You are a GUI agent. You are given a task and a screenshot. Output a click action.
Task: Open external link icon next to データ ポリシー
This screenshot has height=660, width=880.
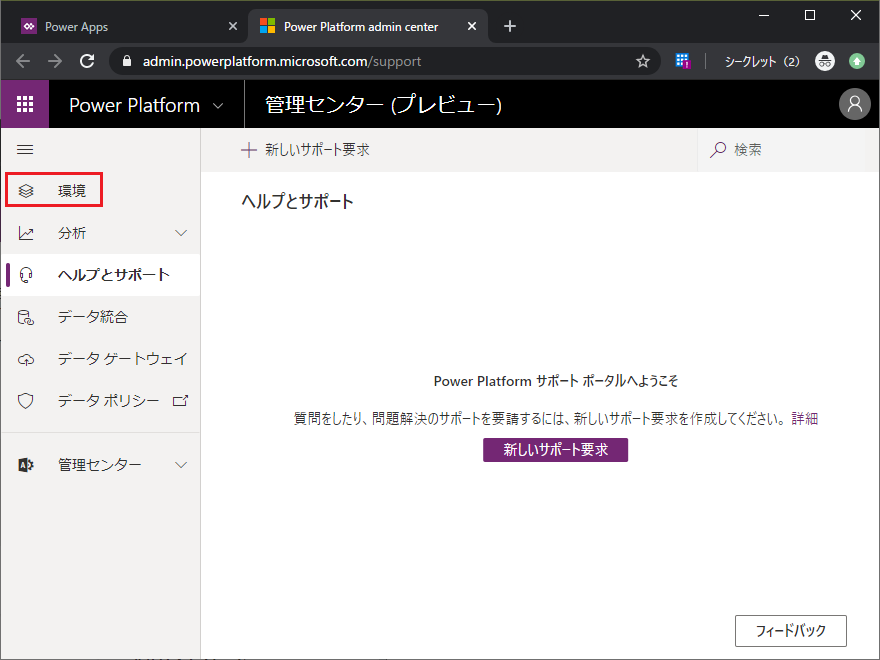point(180,401)
